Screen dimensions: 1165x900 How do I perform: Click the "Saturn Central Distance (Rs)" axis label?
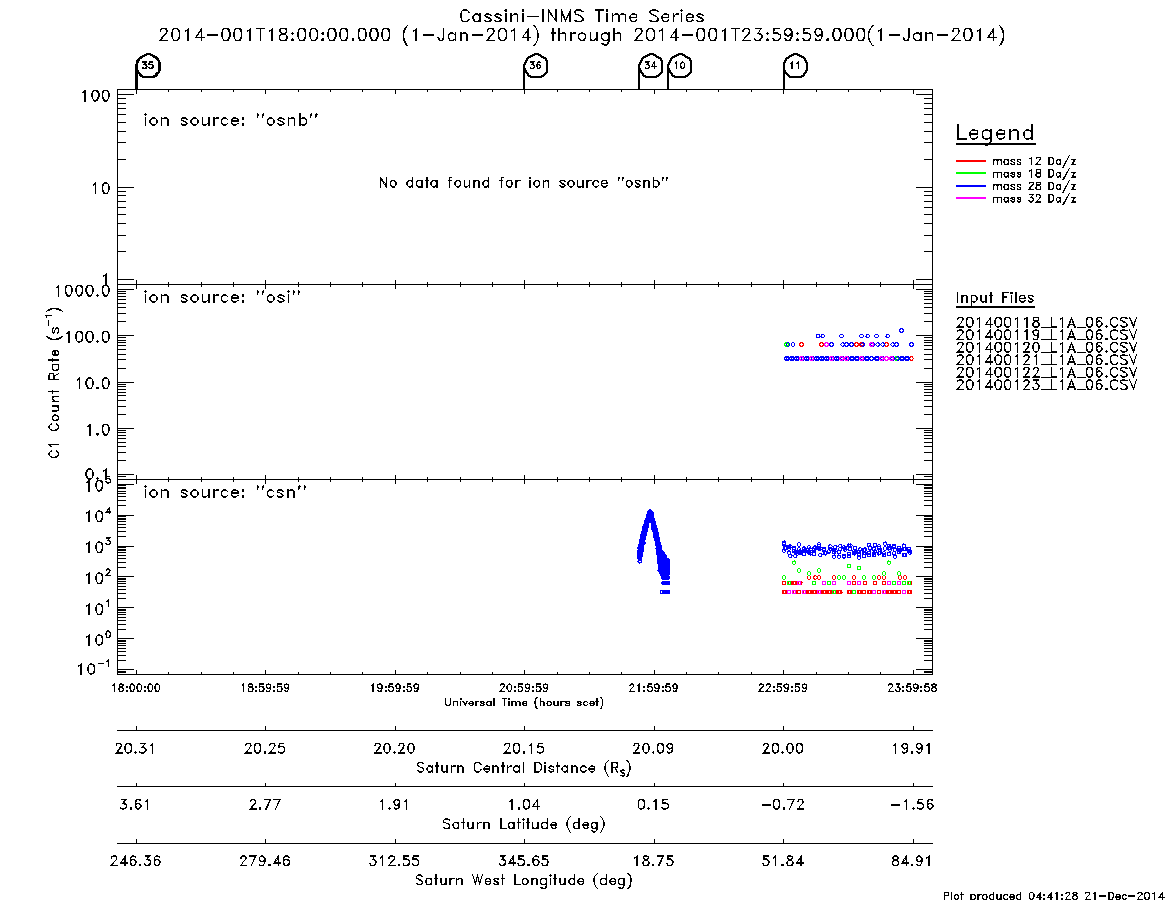click(524, 768)
